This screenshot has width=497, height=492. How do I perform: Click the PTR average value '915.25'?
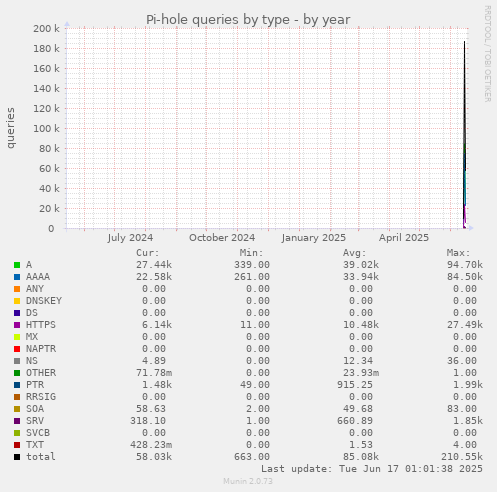pyautogui.click(x=355, y=385)
